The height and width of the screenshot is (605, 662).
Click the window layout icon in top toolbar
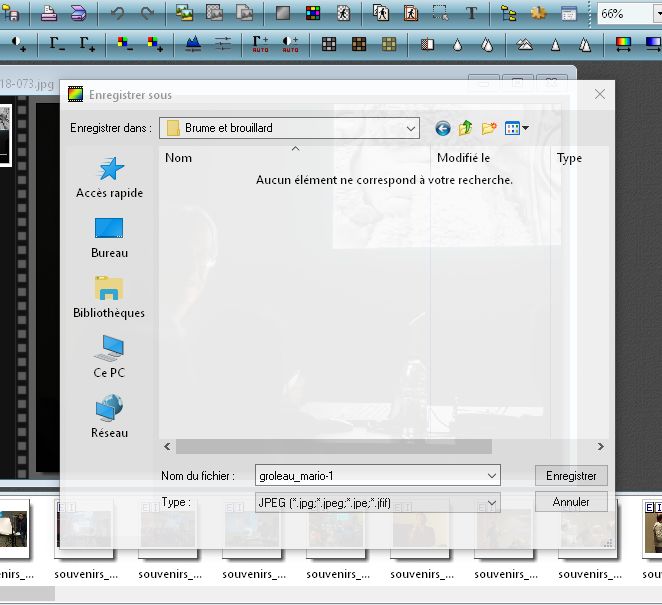point(568,14)
